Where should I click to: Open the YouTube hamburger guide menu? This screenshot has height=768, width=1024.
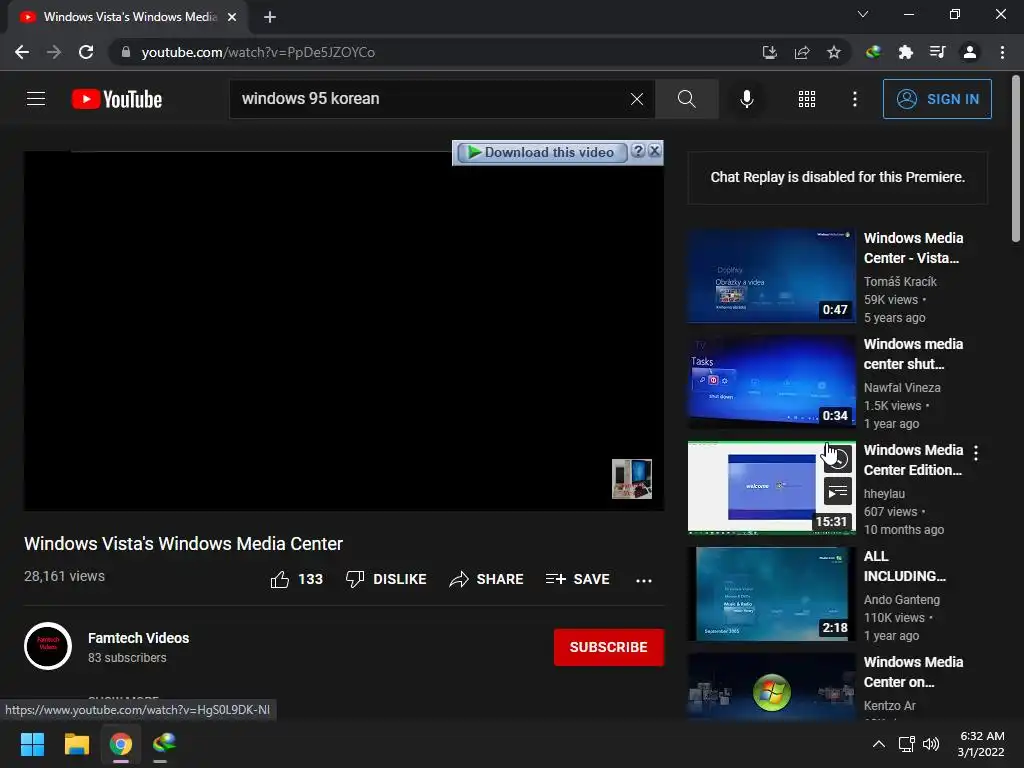point(36,99)
